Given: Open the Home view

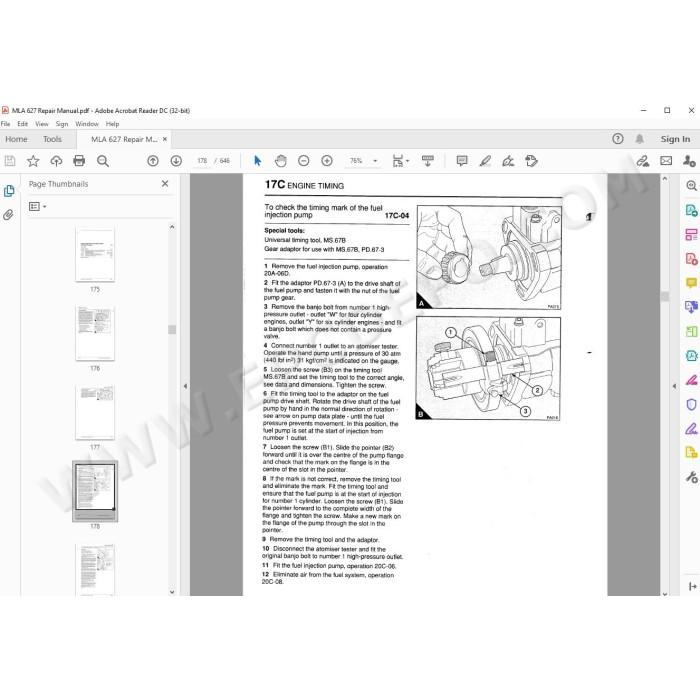Looking at the screenshot, I should coord(17,139).
